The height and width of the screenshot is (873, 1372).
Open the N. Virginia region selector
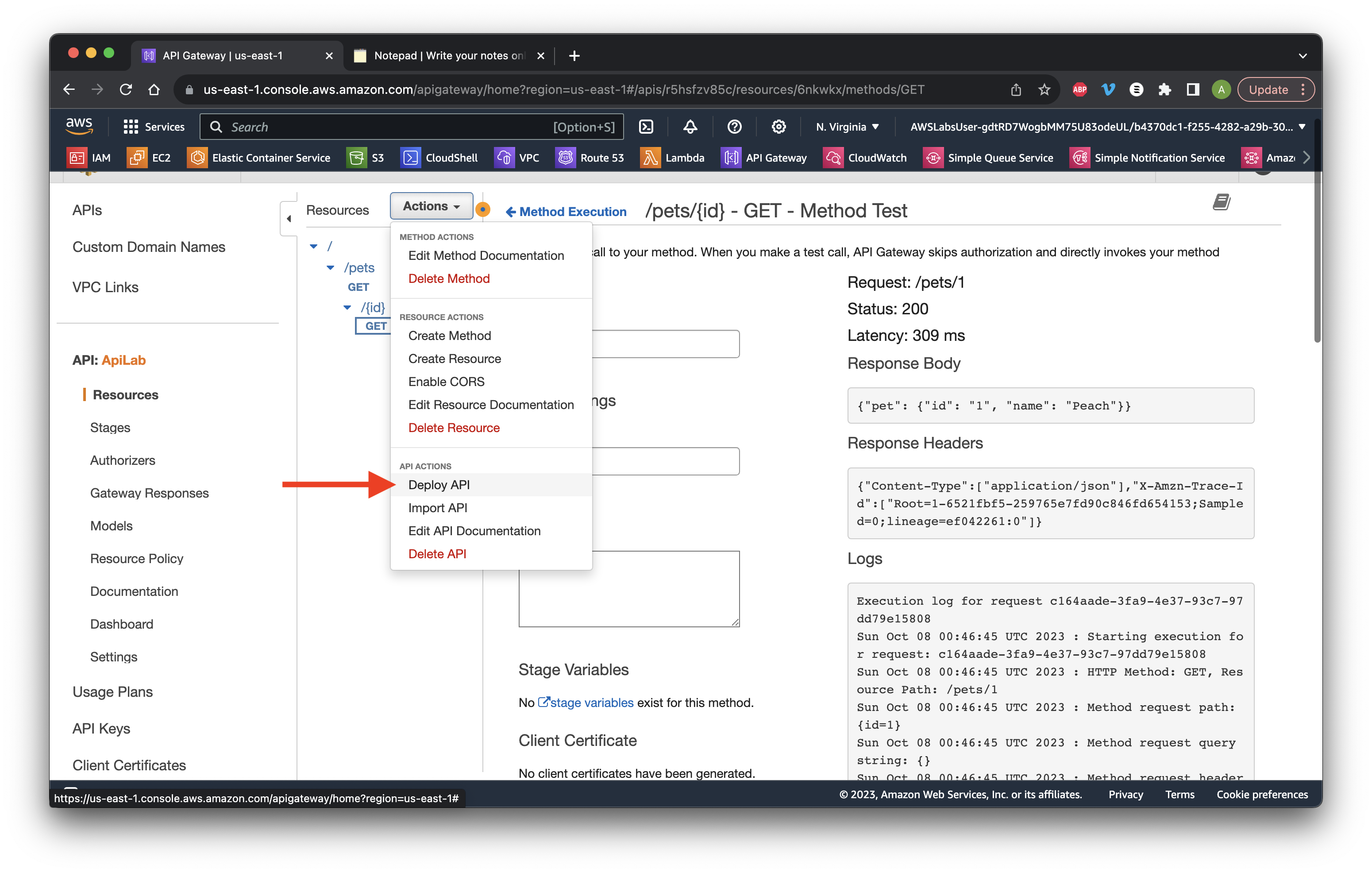point(847,127)
